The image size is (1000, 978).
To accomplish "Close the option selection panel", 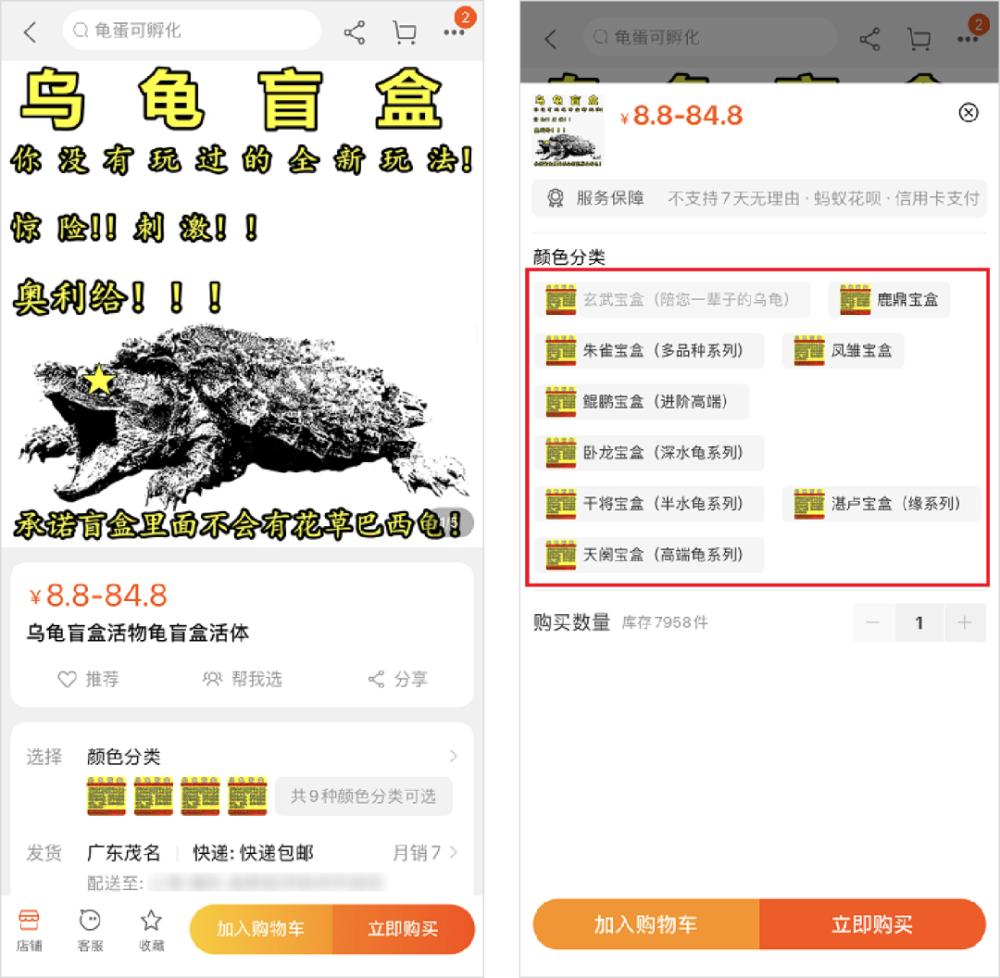I will [968, 113].
